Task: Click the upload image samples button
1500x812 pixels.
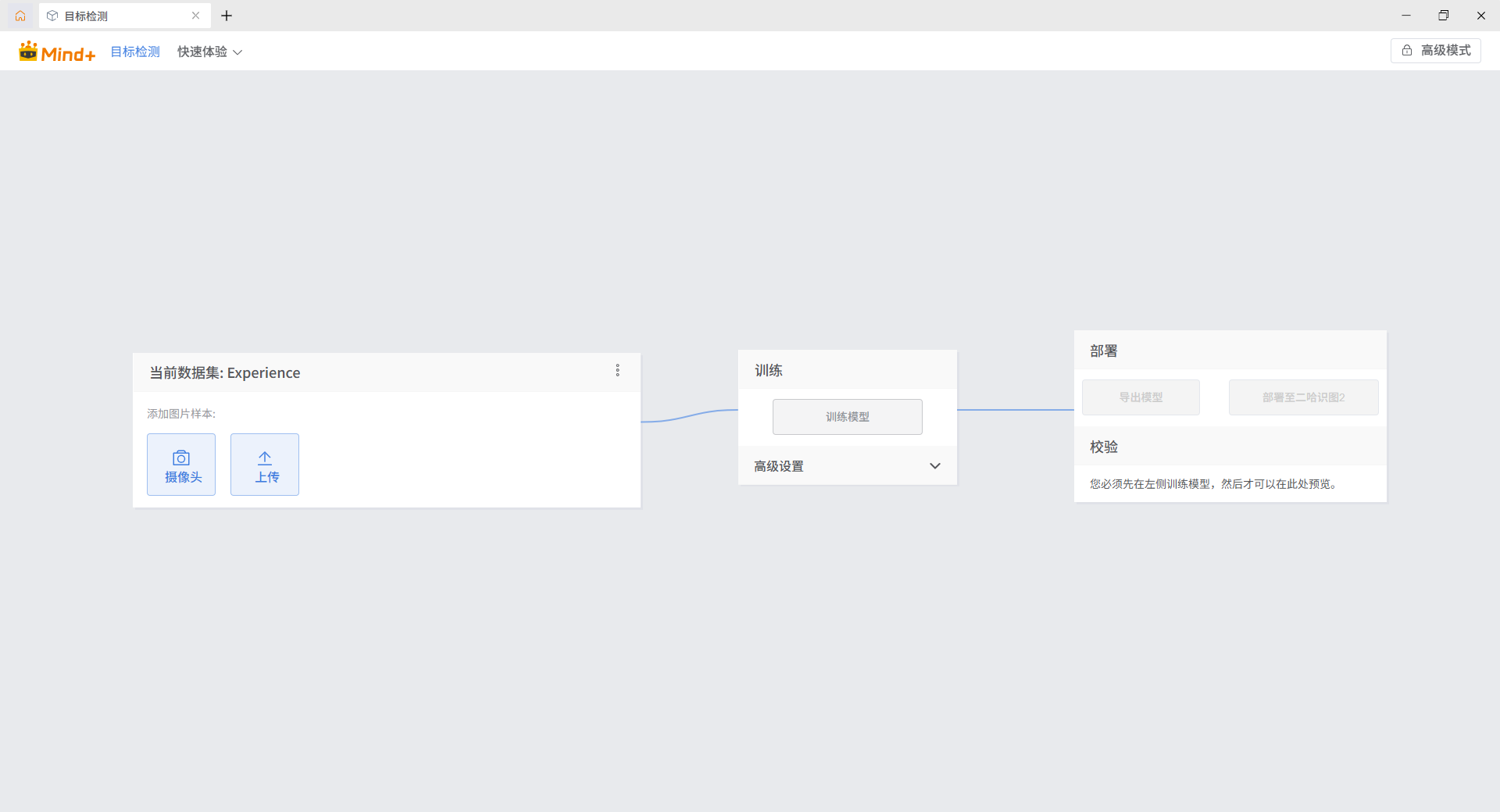Action: 265,465
